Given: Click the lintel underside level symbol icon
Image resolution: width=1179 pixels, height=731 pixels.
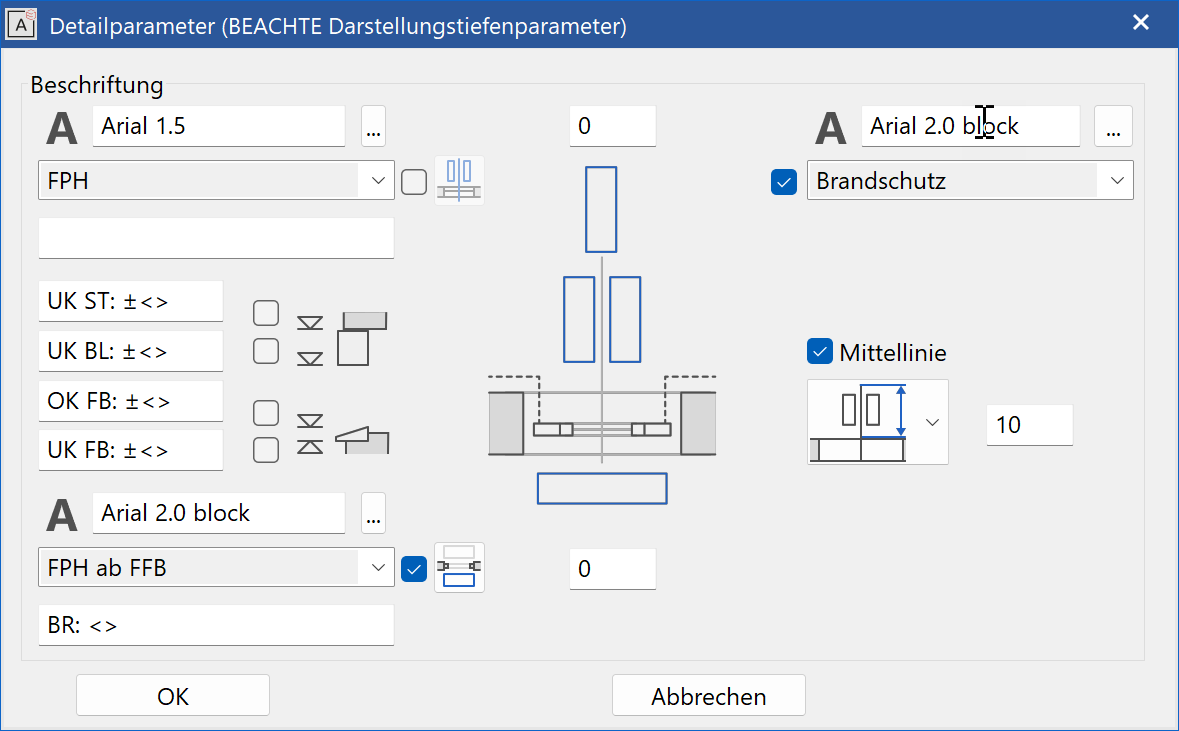Looking at the screenshot, I should tap(362, 338).
